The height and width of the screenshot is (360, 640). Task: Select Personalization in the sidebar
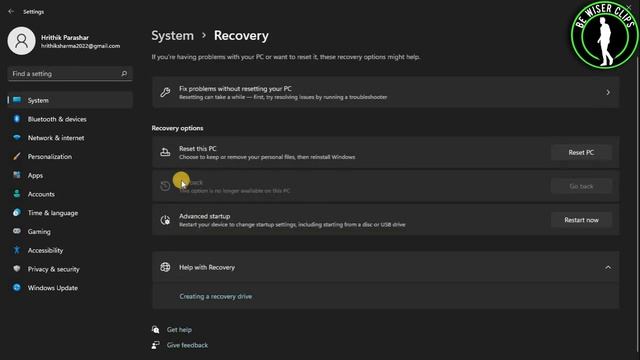click(70, 156)
